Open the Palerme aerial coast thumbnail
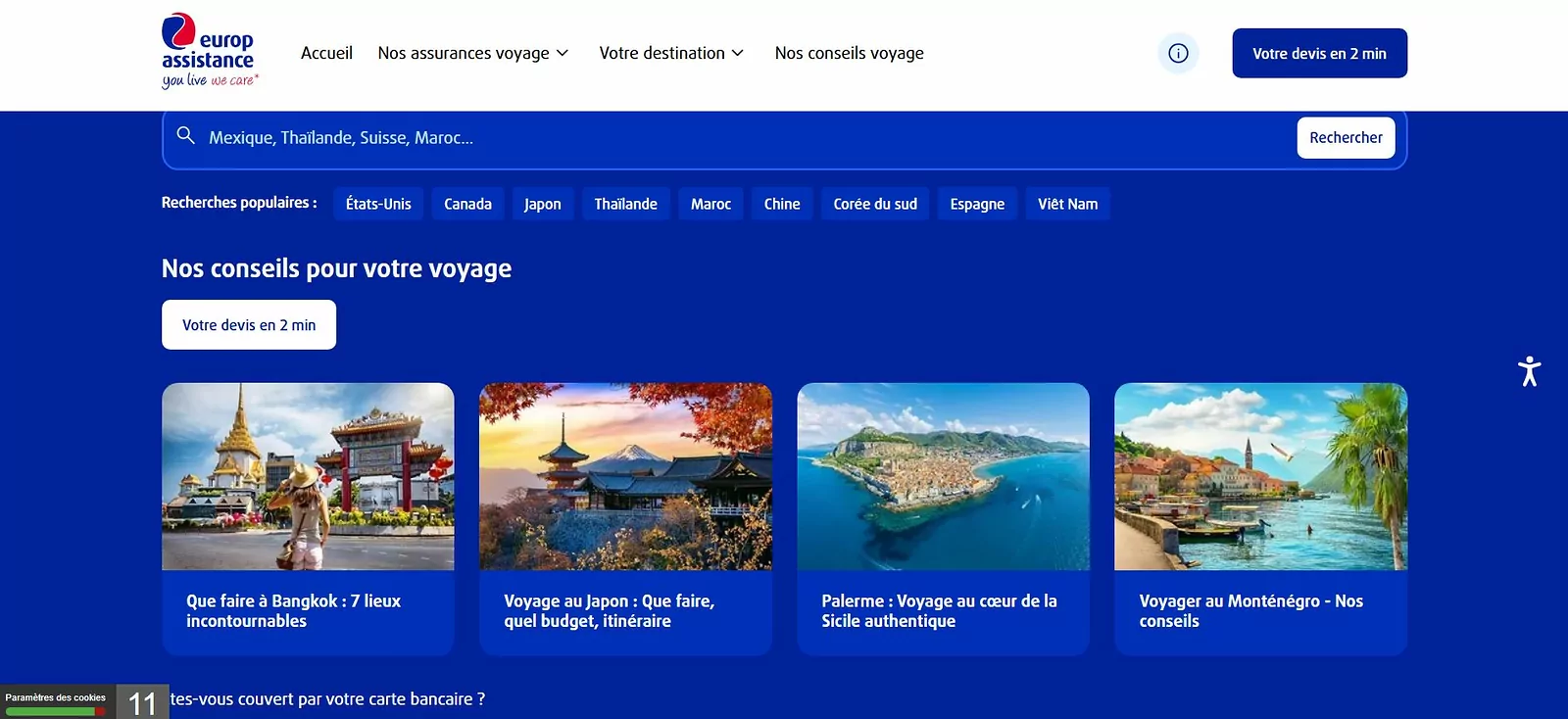 [943, 476]
